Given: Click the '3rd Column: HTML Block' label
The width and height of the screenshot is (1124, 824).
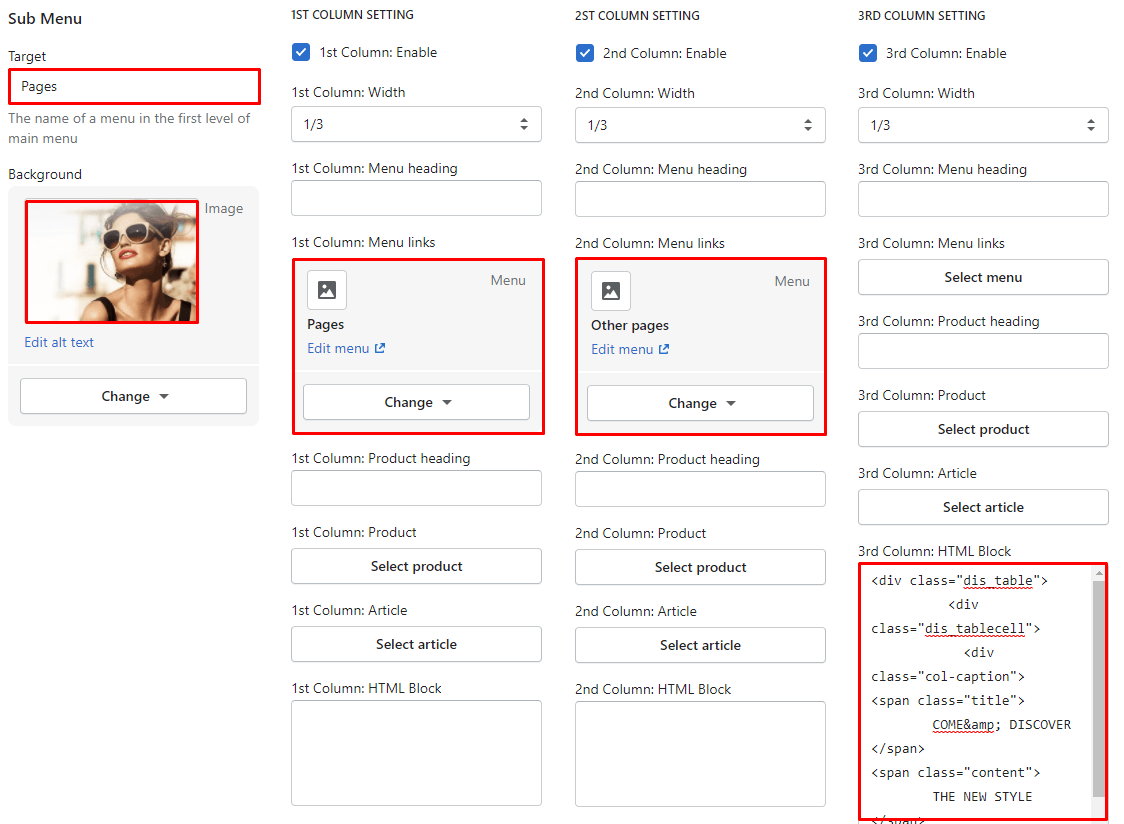Looking at the screenshot, I should point(934,551).
